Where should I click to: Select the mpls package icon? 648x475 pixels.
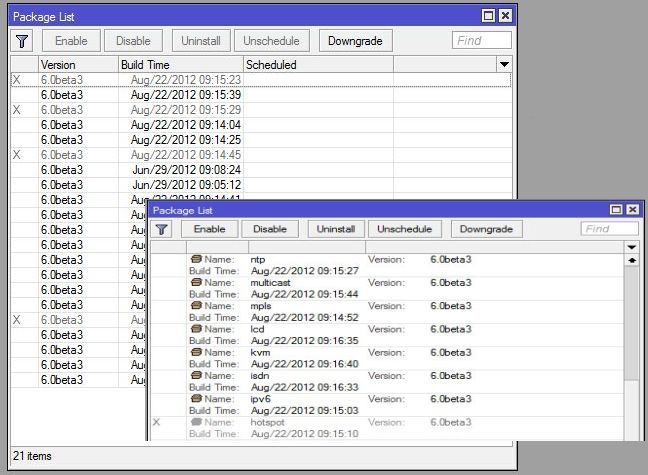click(x=197, y=306)
